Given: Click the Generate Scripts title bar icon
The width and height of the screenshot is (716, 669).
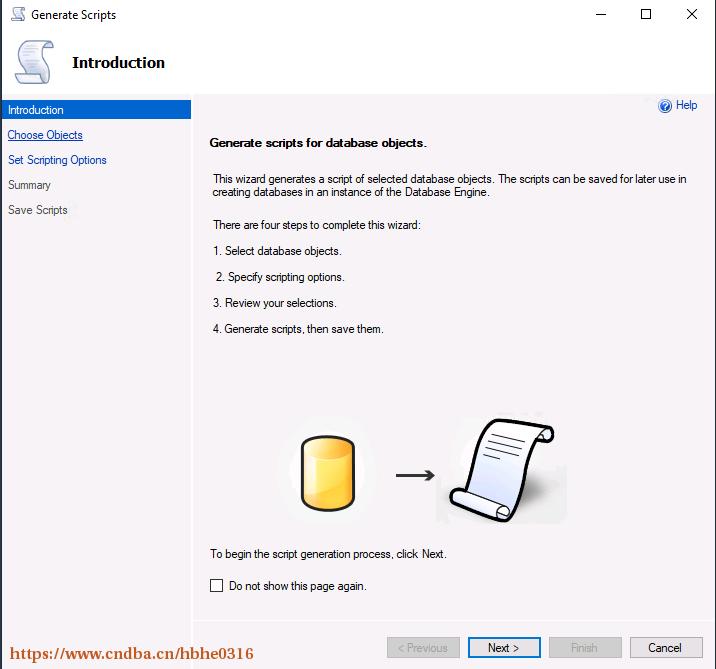Looking at the screenshot, I should [18, 14].
